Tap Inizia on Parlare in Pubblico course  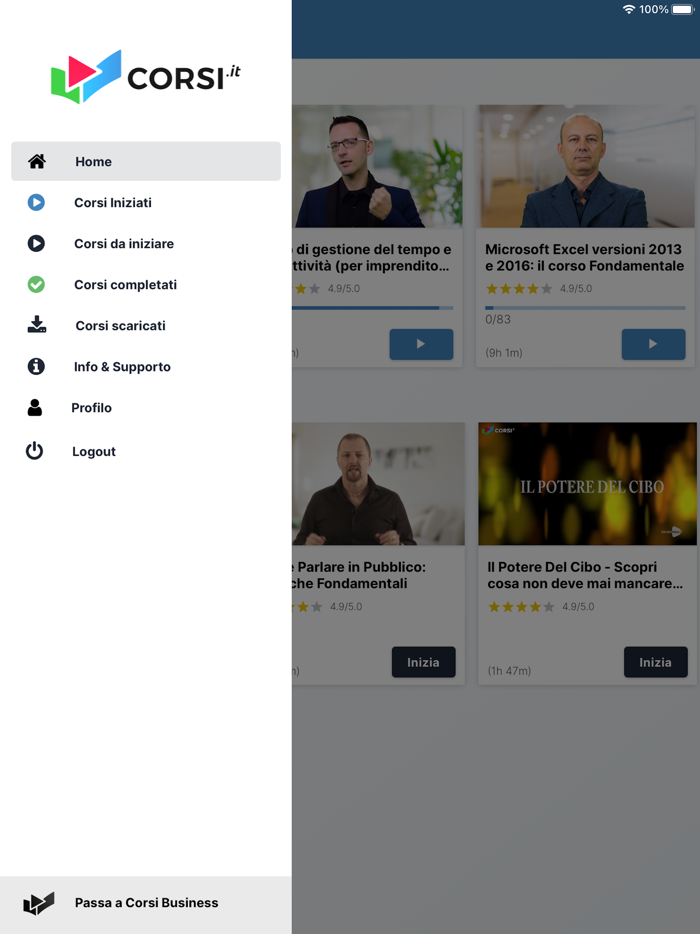tap(424, 662)
